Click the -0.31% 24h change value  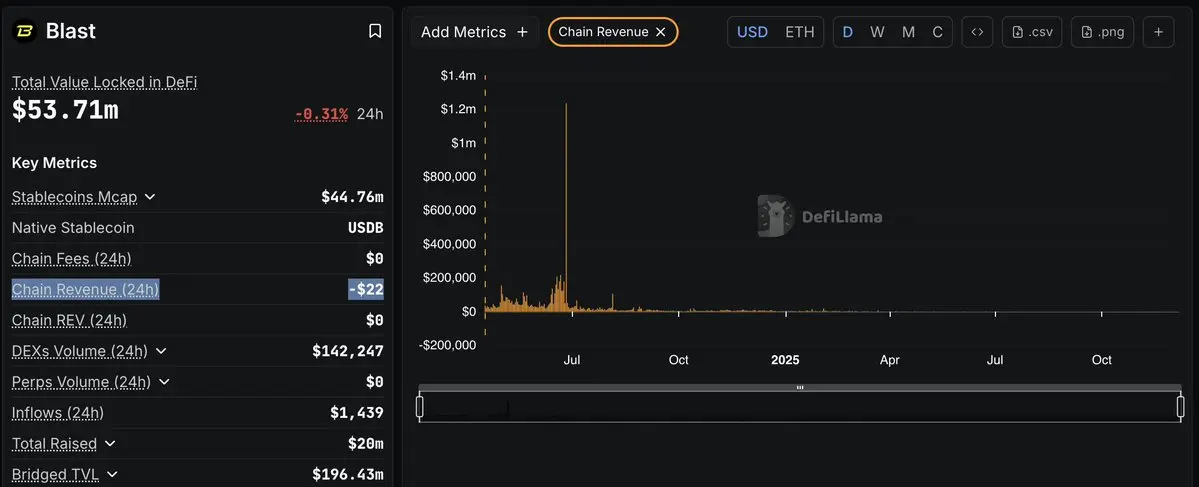click(321, 114)
